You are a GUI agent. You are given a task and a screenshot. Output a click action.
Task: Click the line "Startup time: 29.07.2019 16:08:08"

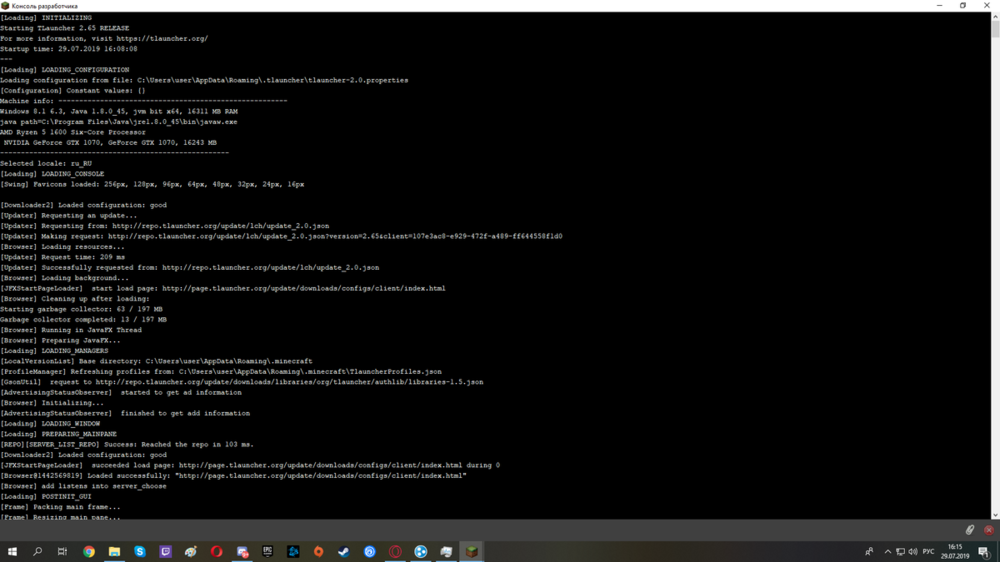pos(68,48)
